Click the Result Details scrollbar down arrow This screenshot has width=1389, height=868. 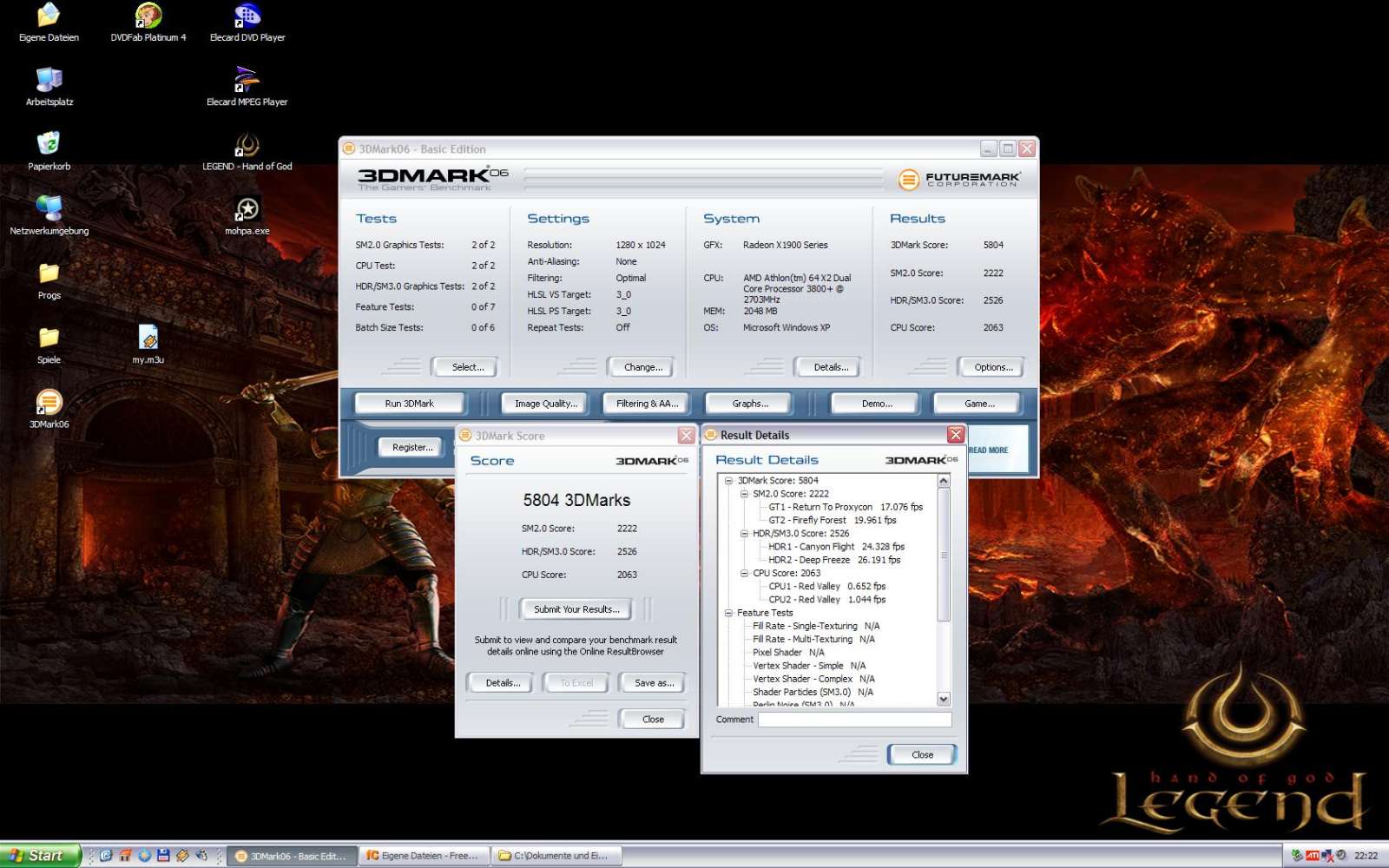(x=944, y=700)
